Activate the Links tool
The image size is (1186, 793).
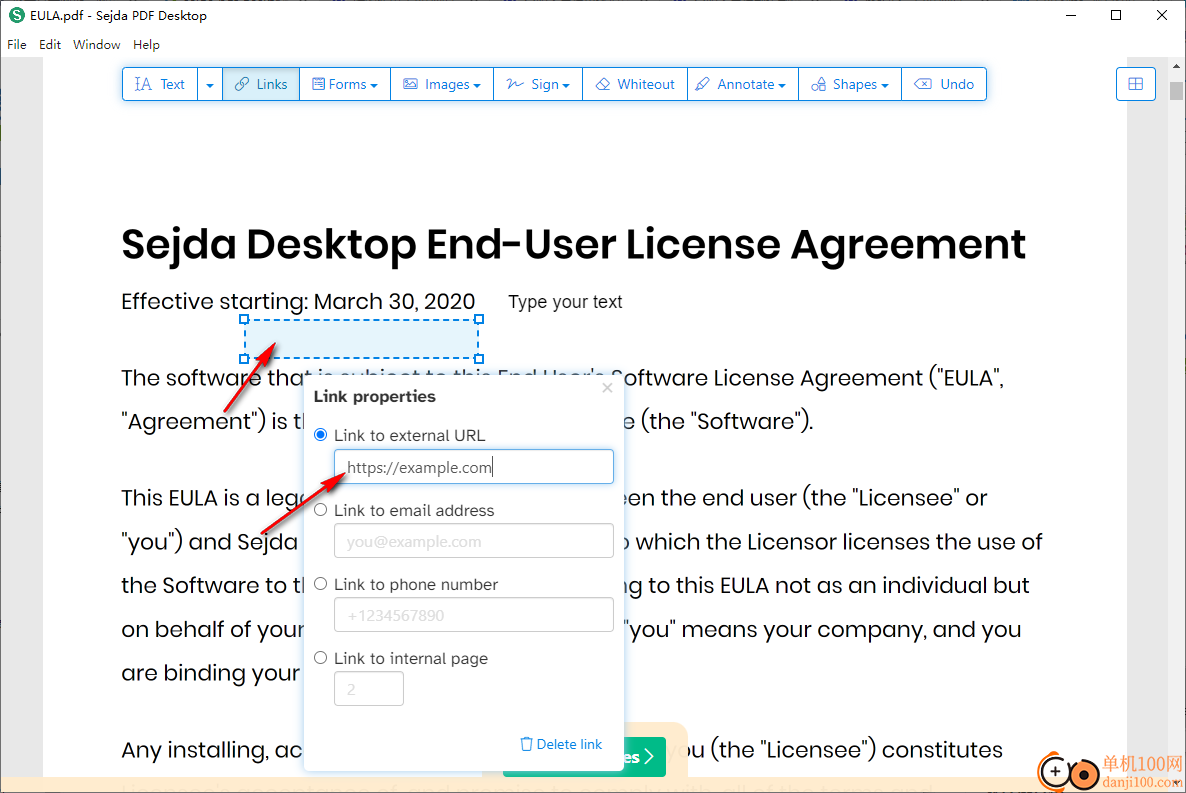261,84
